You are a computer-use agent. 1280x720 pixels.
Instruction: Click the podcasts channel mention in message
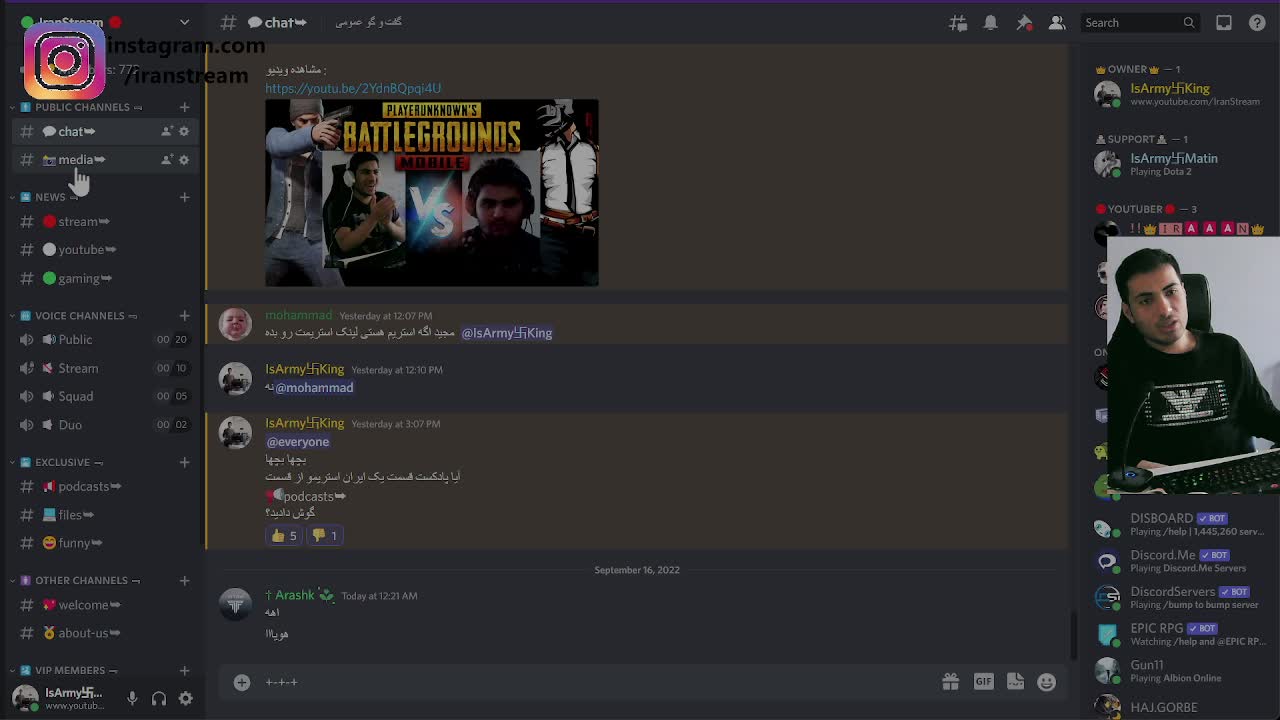tap(307, 496)
